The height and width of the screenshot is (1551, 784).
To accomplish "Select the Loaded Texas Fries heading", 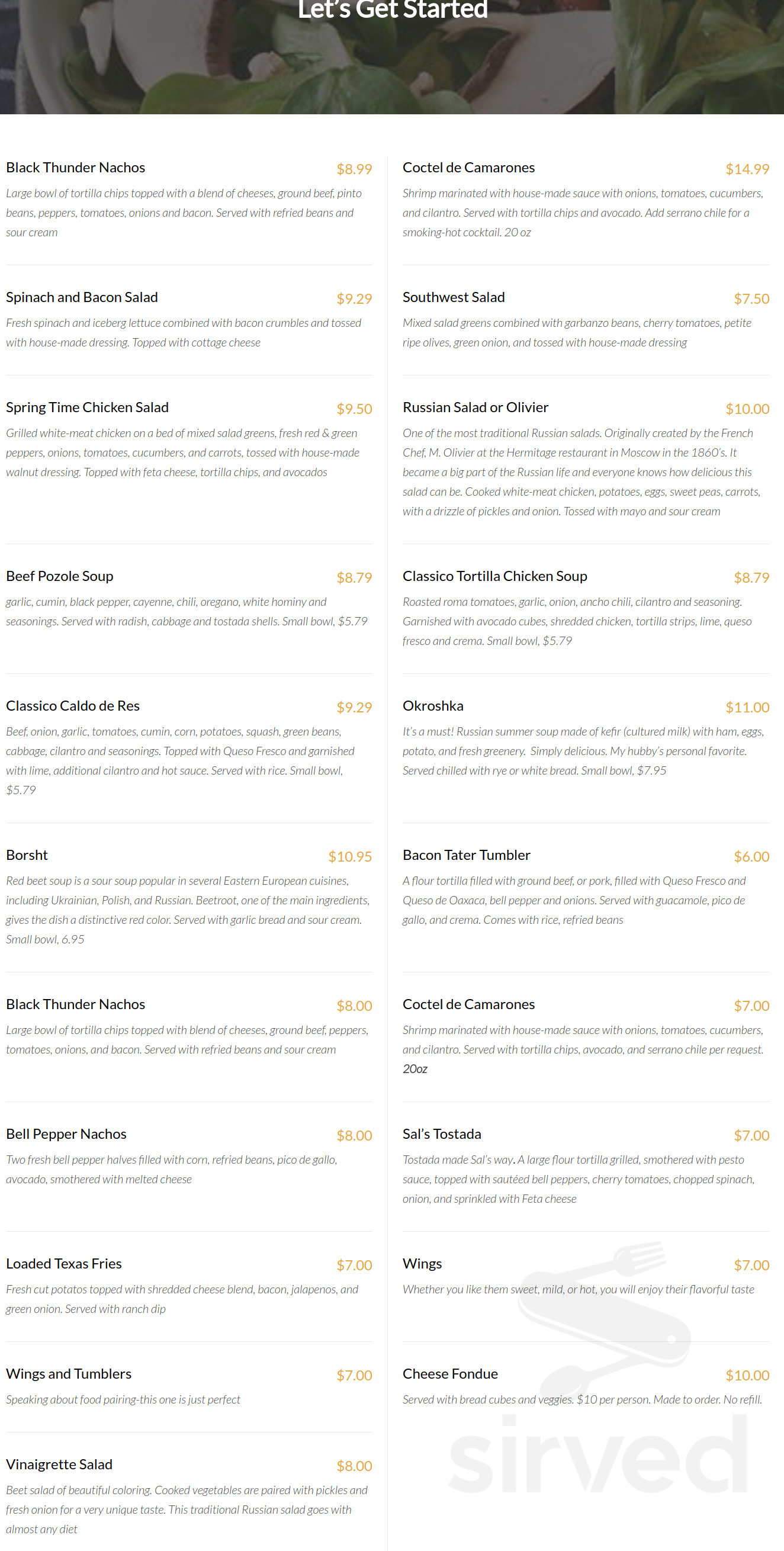I will click(x=64, y=1263).
